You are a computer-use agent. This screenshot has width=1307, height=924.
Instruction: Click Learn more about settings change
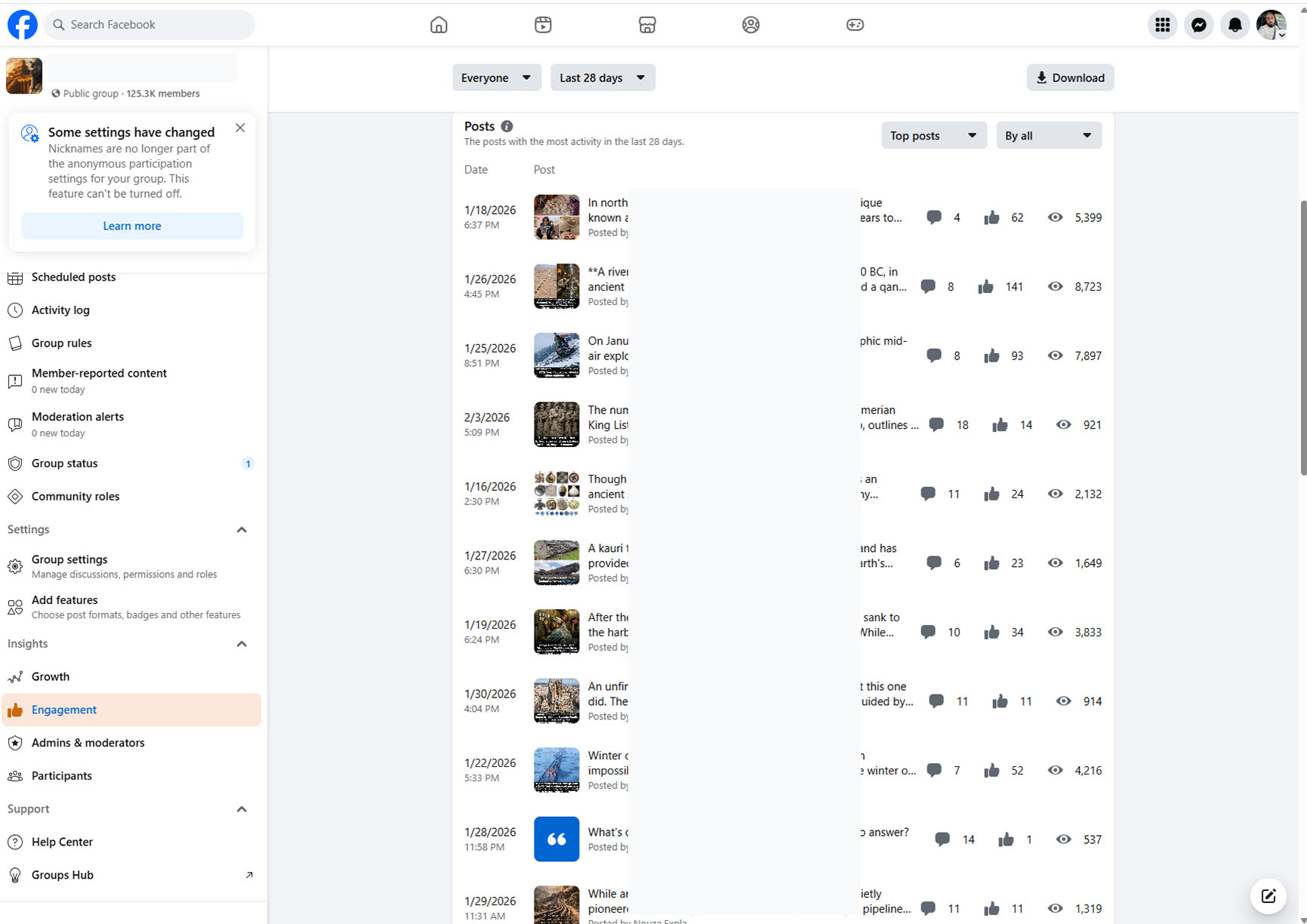(x=132, y=226)
